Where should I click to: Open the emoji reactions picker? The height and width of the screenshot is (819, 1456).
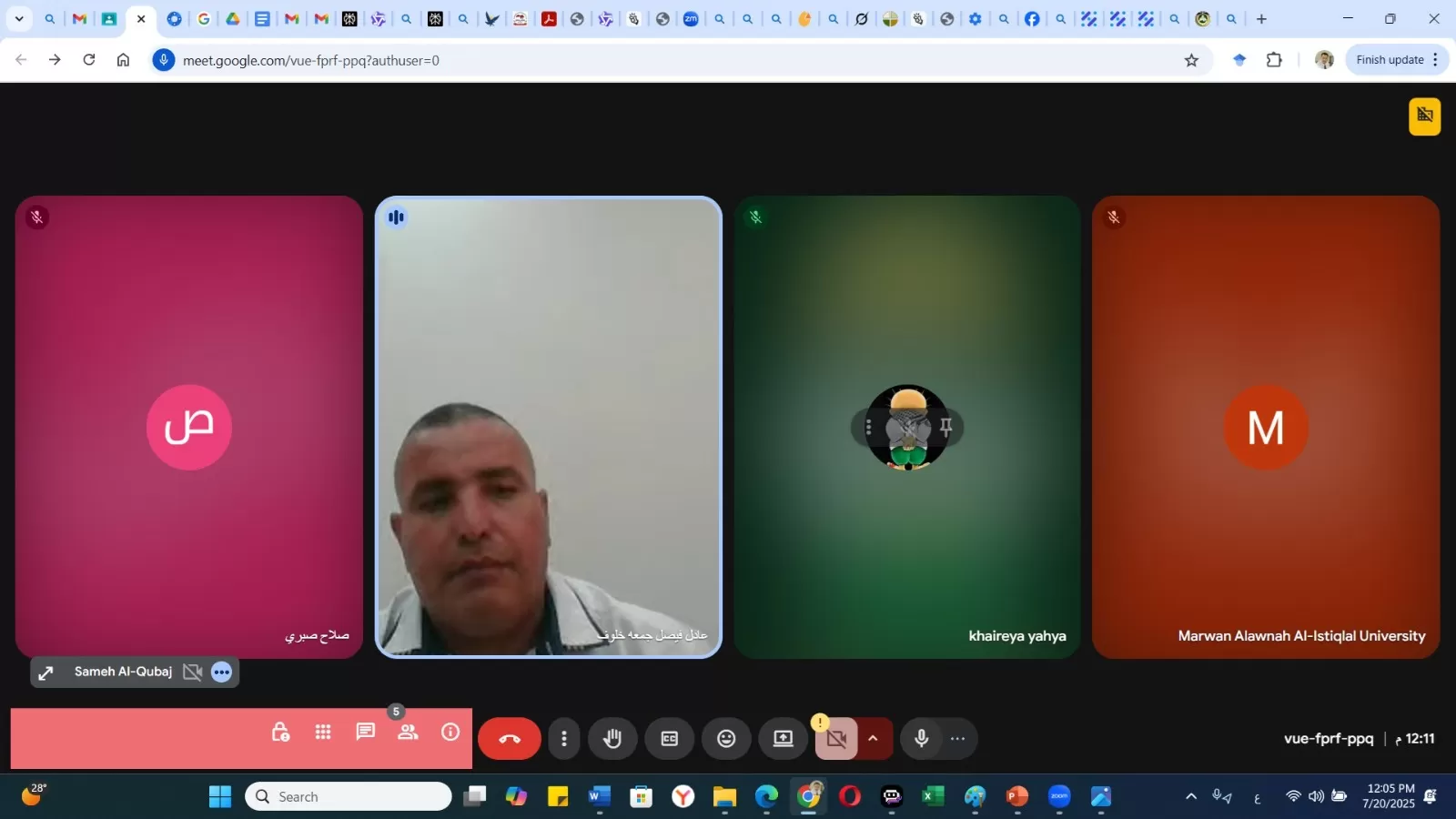[x=726, y=739]
